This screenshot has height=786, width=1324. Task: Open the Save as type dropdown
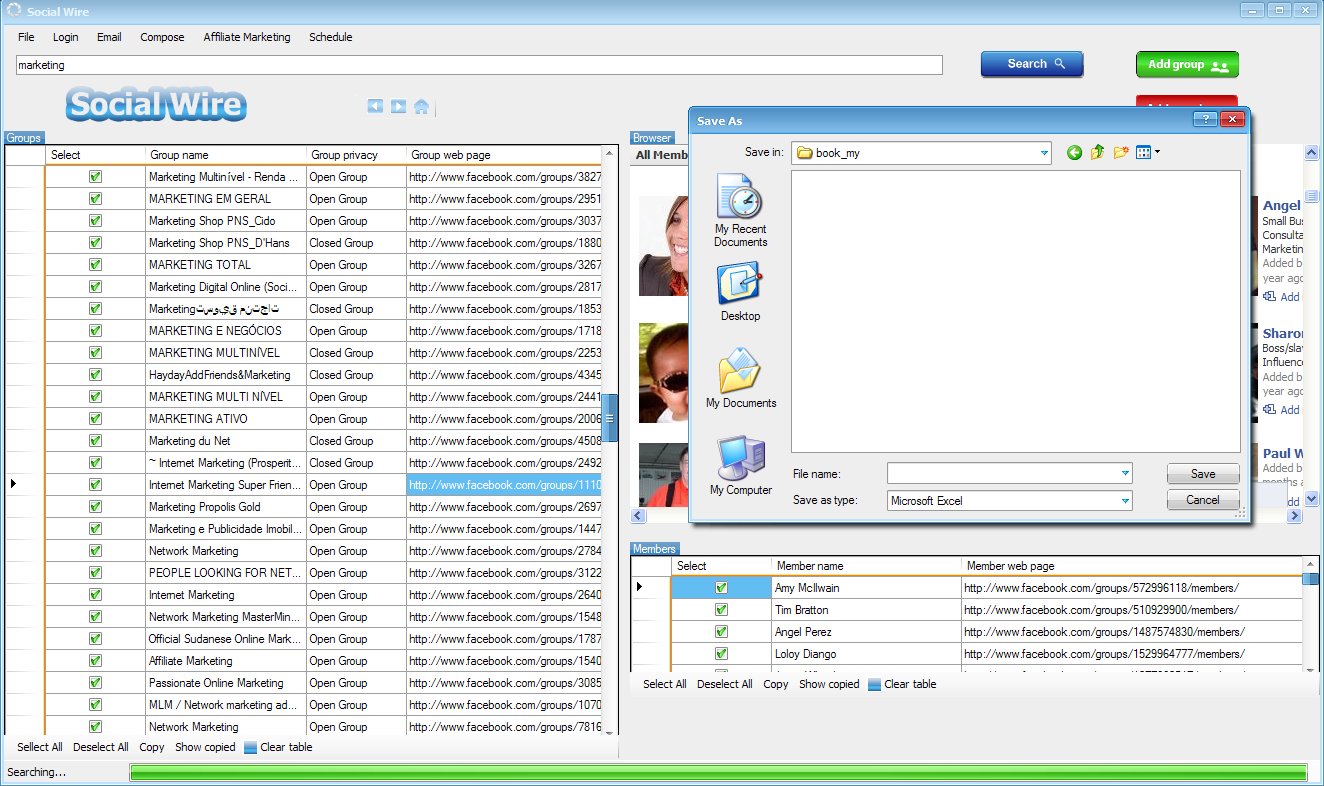point(1125,501)
